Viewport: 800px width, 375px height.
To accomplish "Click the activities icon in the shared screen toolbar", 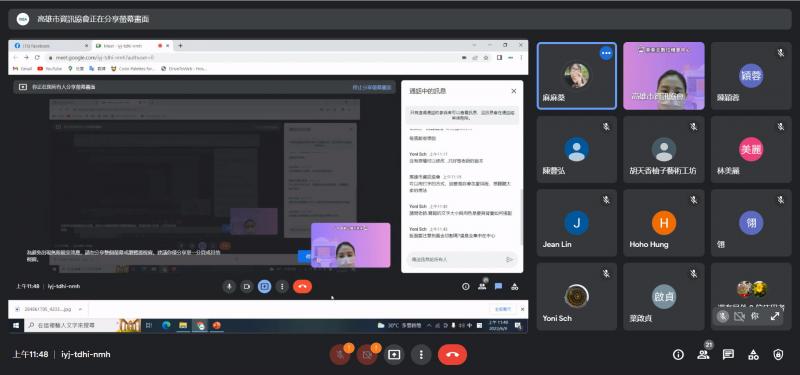I will 514,286.
